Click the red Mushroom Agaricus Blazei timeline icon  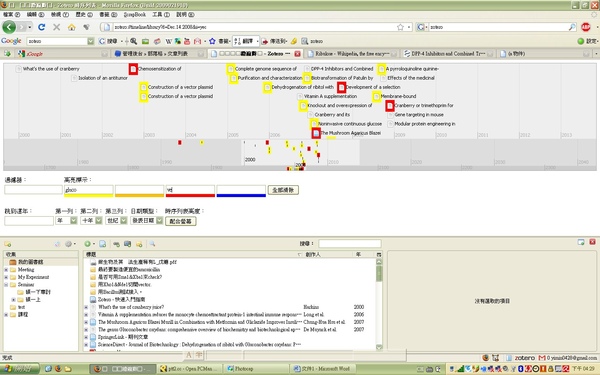coord(316,133)
